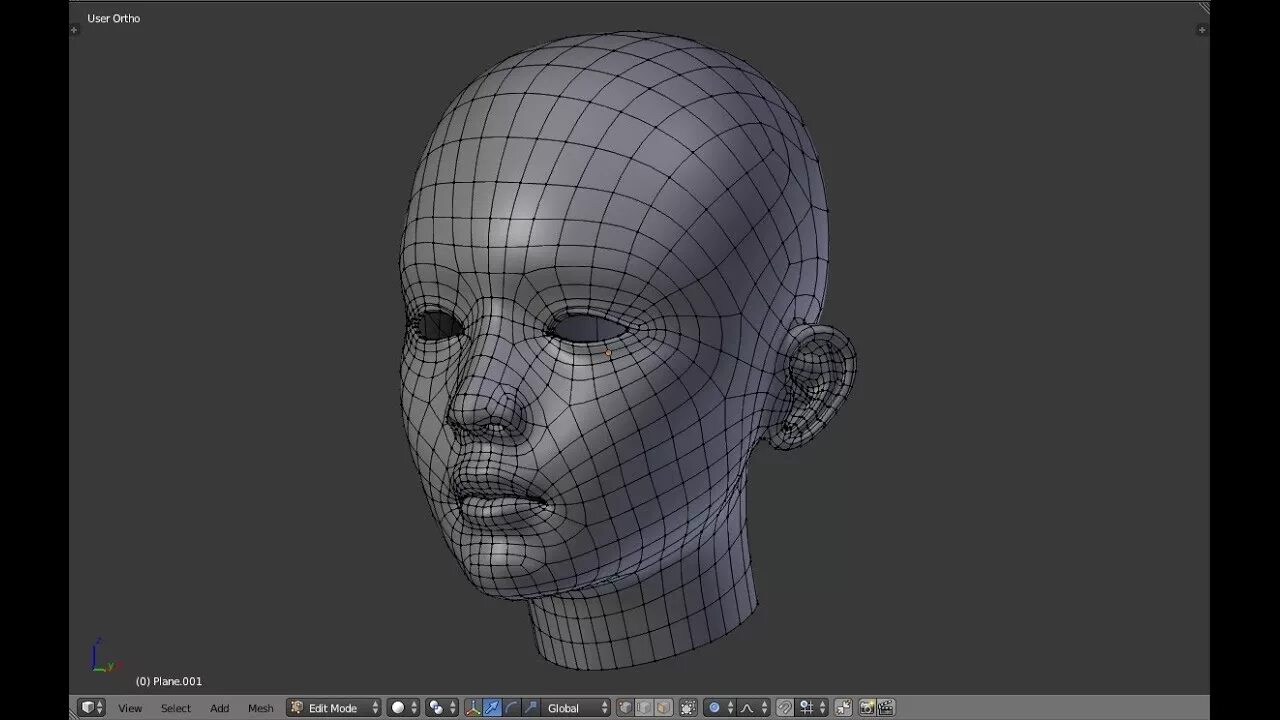Toggle limit selection to visible

pos(688,708)
